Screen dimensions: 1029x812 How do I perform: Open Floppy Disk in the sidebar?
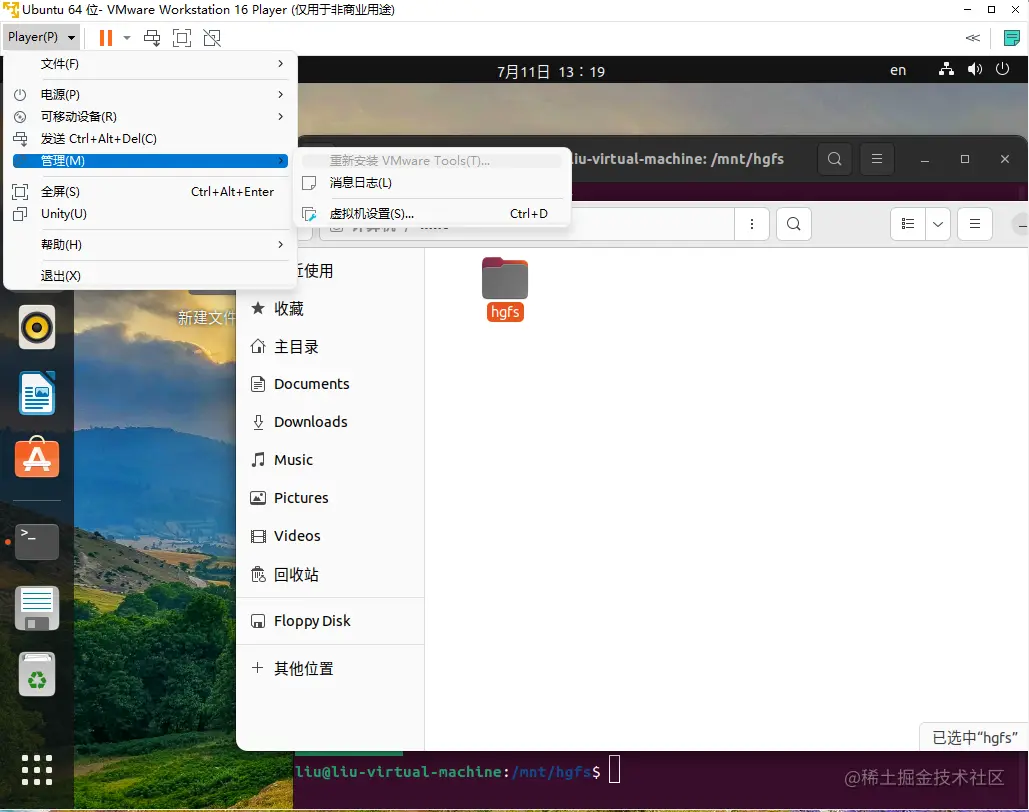(x=330, y=621)
